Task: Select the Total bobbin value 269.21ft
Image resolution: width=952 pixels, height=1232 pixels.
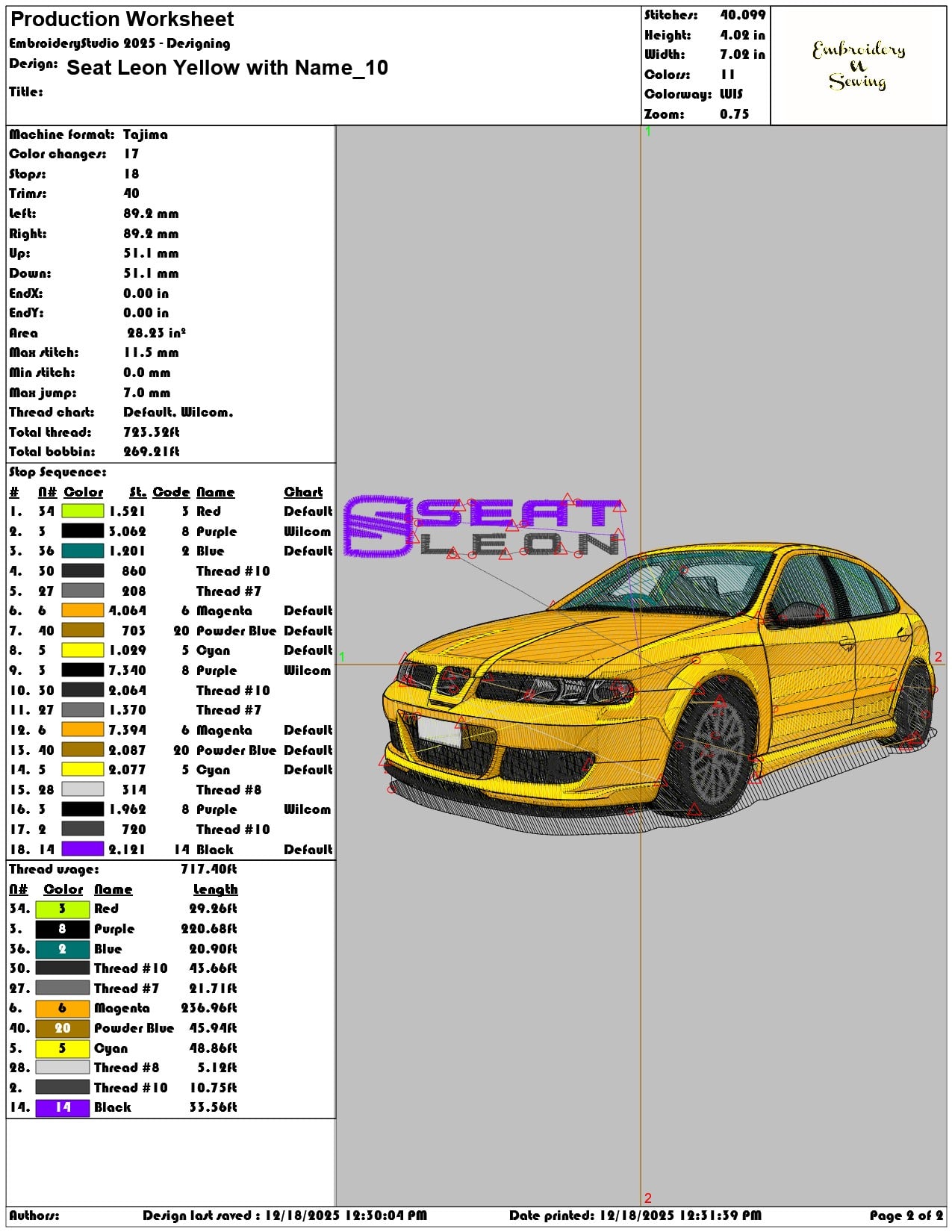Action: [152, 452]
